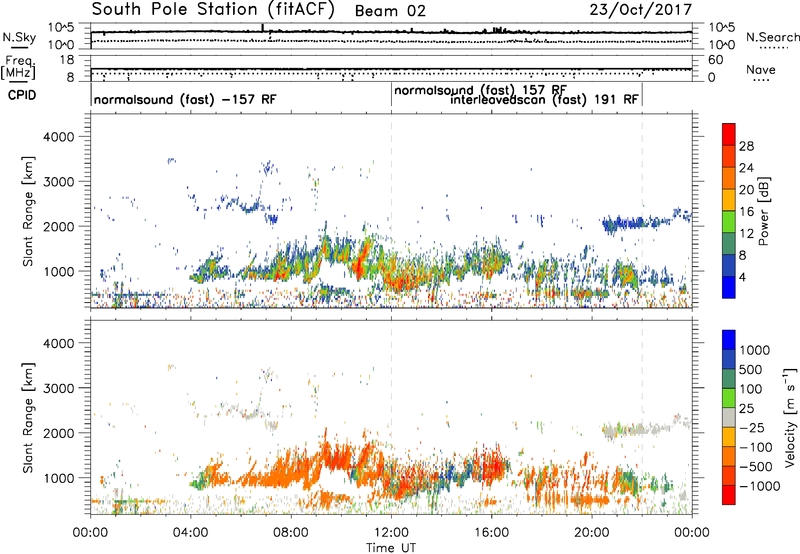Pick the 4–8 dB blue Power swatch
Image resolution: width=800 pixels, height=554 pixels.
click(x=729, y=266)
